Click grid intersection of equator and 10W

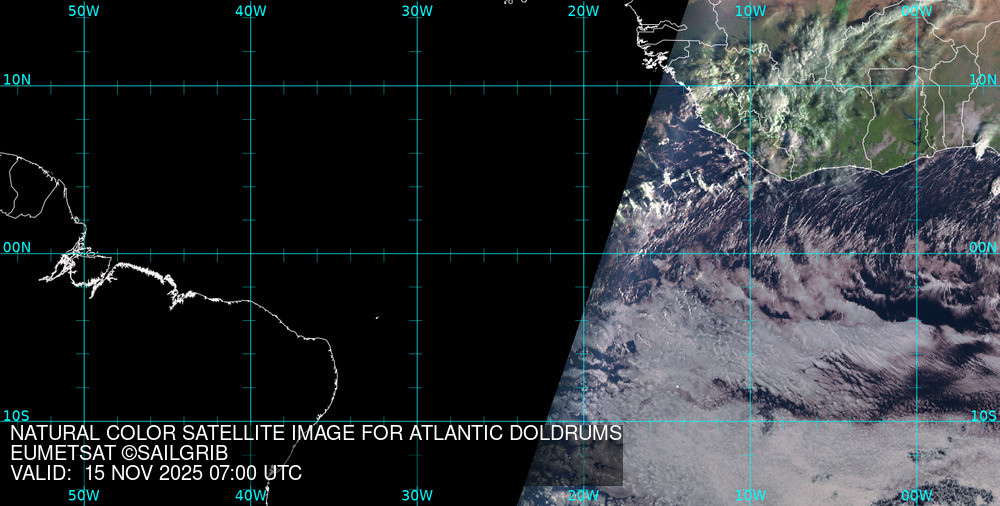(x=750, y=253)
